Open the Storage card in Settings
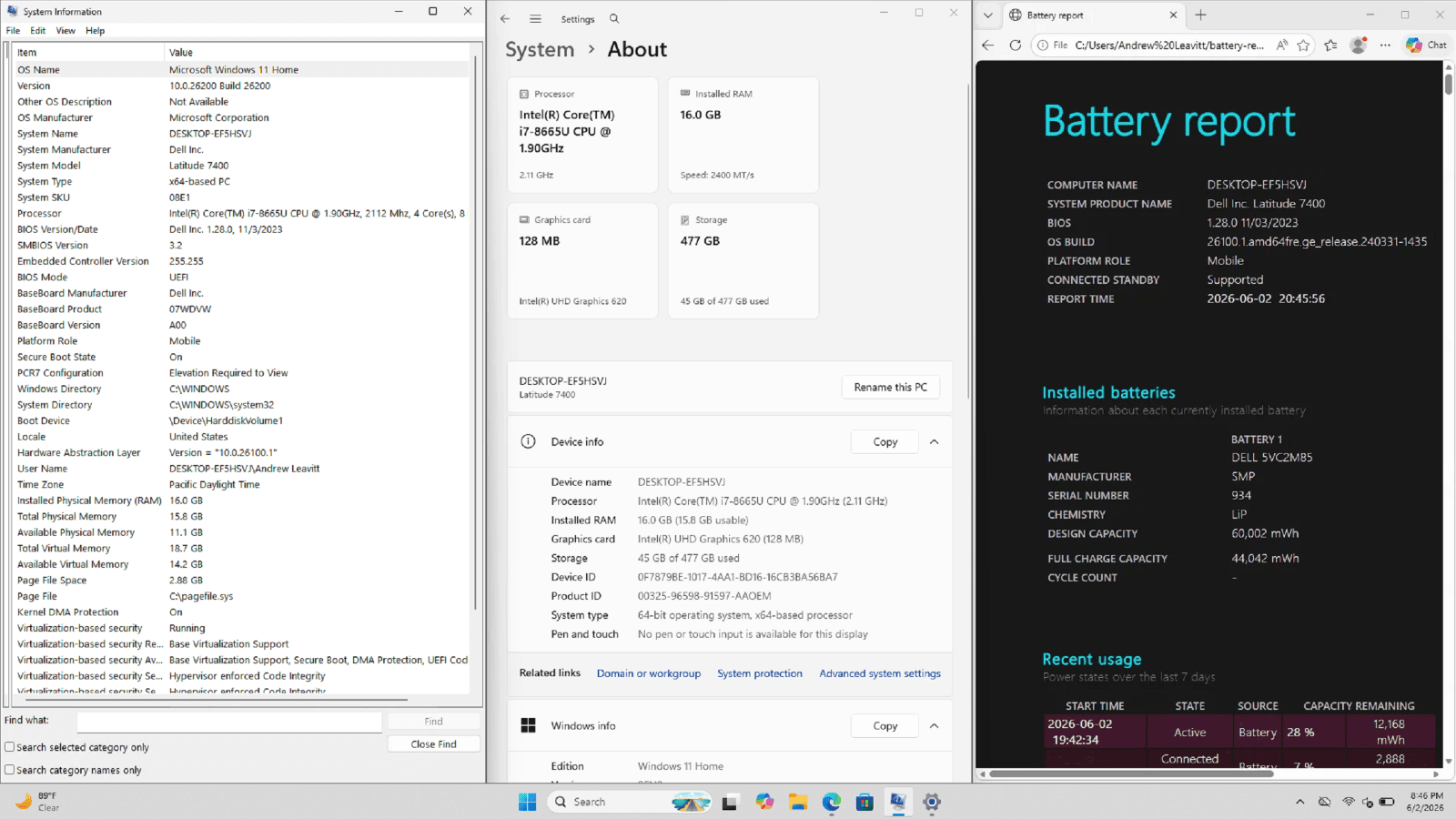 tap(743, 260)
